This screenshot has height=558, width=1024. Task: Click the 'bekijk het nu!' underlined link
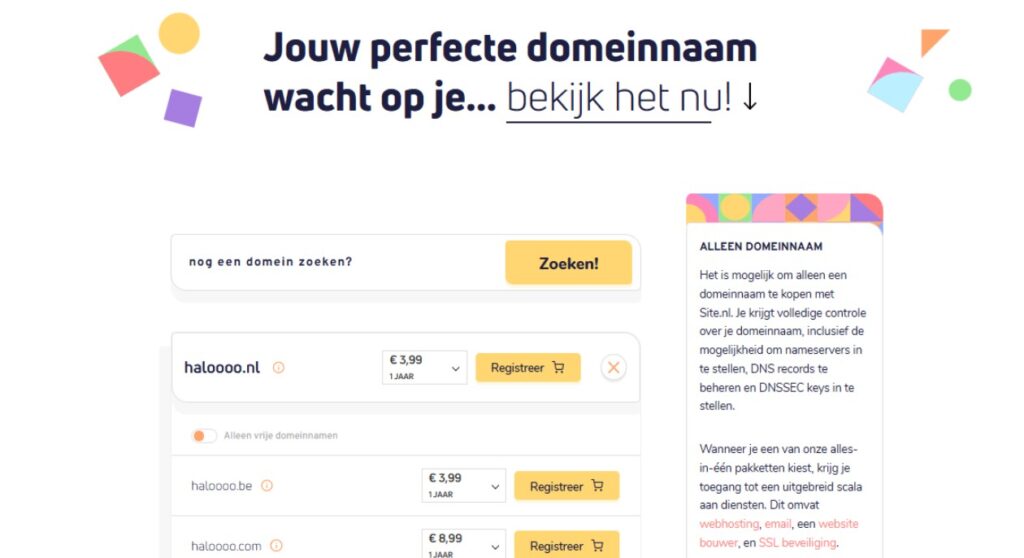(x=619, y=98)
